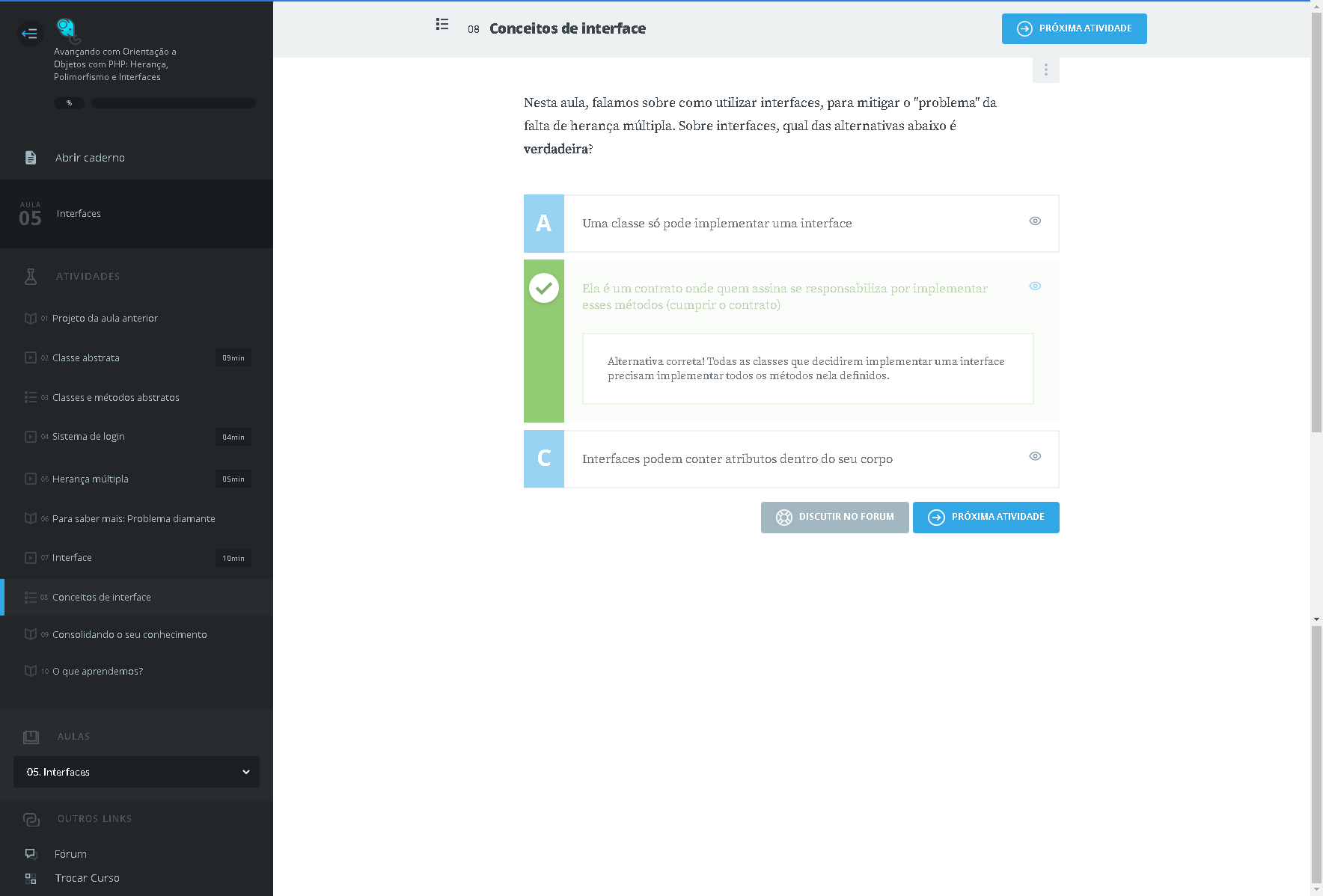Click the top Próxima Atividade button
This screenshot has height=896, width=1323.
click(1074, 29)
